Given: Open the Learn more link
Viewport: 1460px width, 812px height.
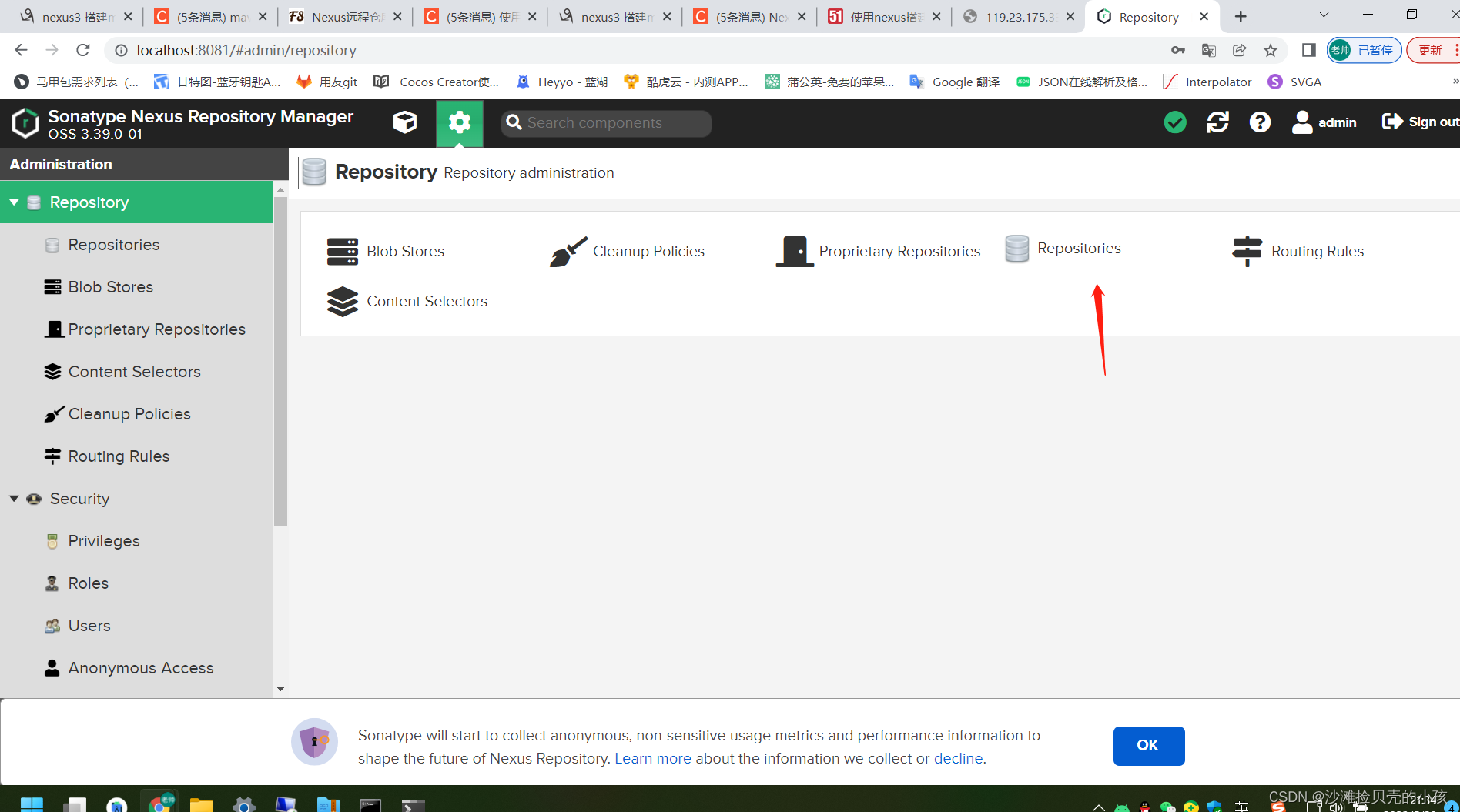Looking at the screenshot, I should click(x=652, y=758).
